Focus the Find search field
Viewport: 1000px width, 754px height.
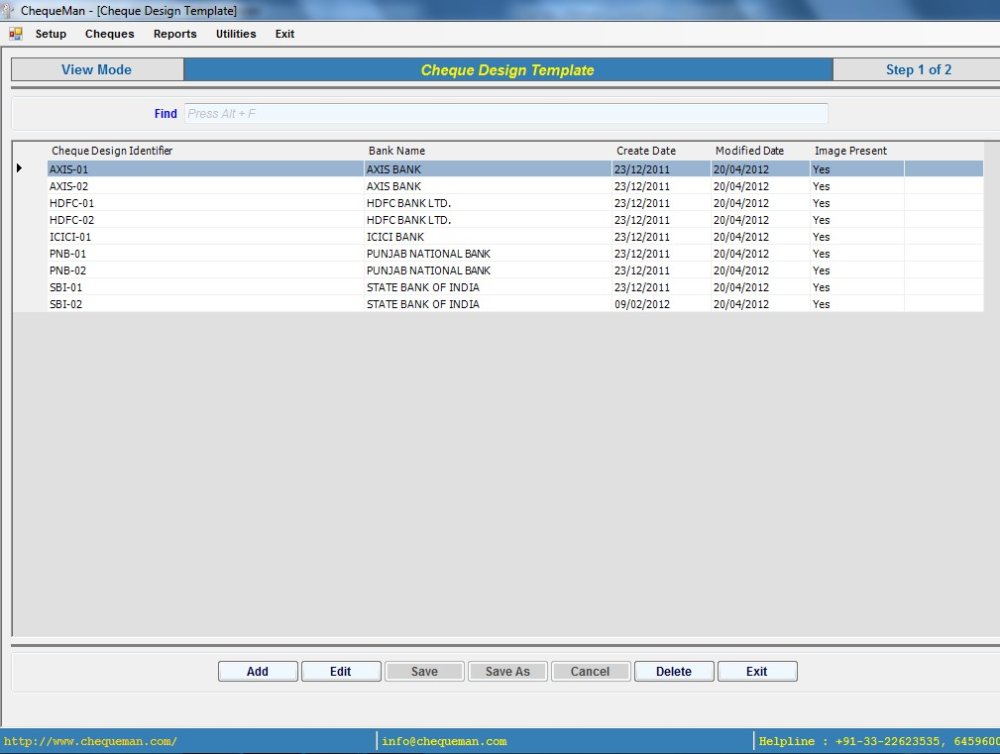point(506,114)
